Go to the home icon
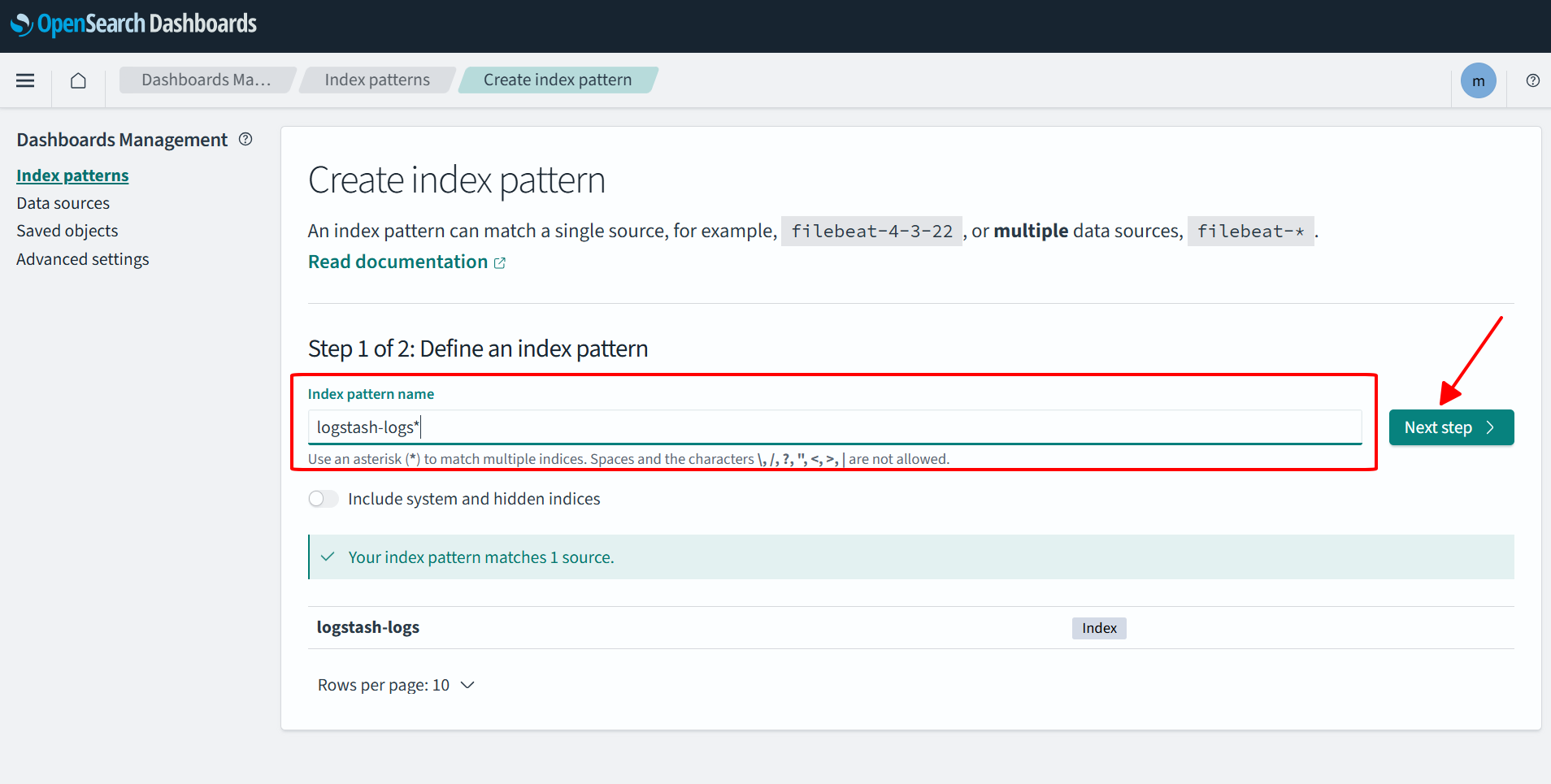The height and width of the screenshot is (784, 1551). [78, 80]
